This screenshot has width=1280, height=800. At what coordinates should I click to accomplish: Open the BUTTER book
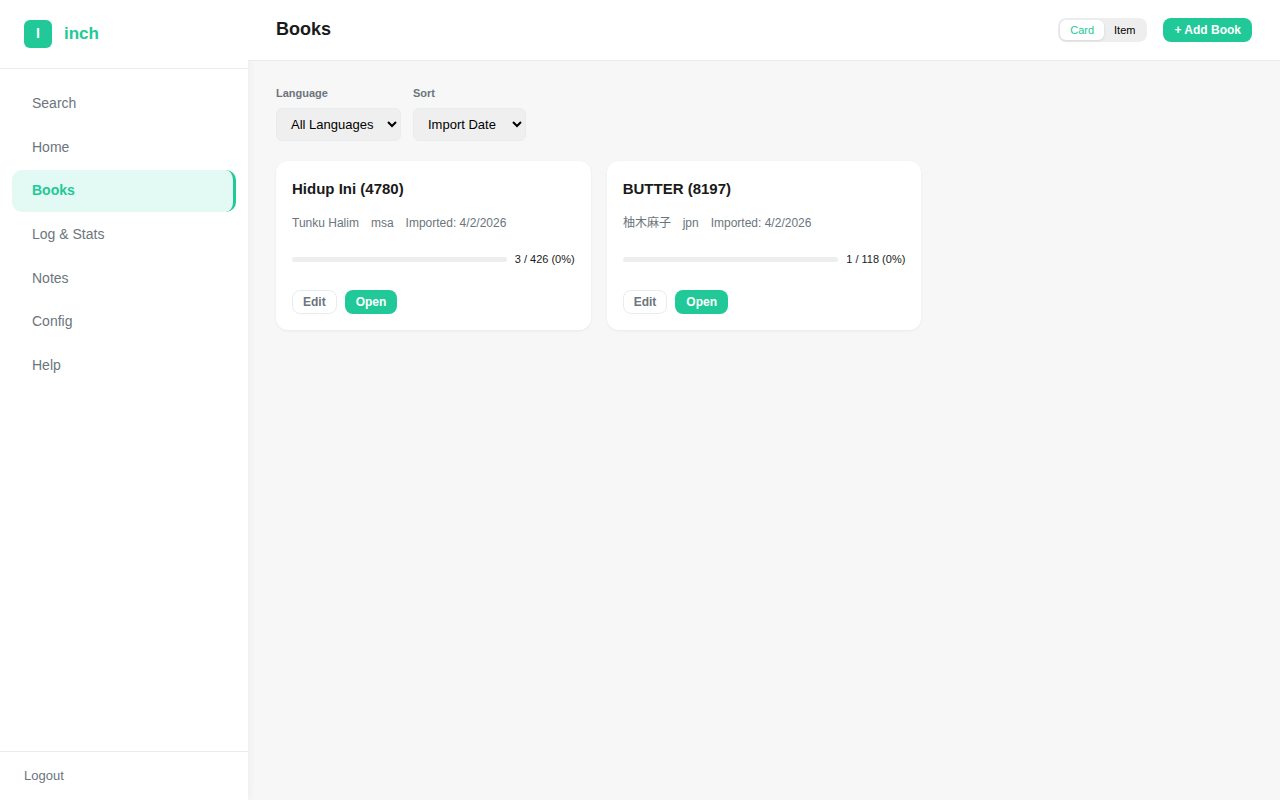pos(701,302)
